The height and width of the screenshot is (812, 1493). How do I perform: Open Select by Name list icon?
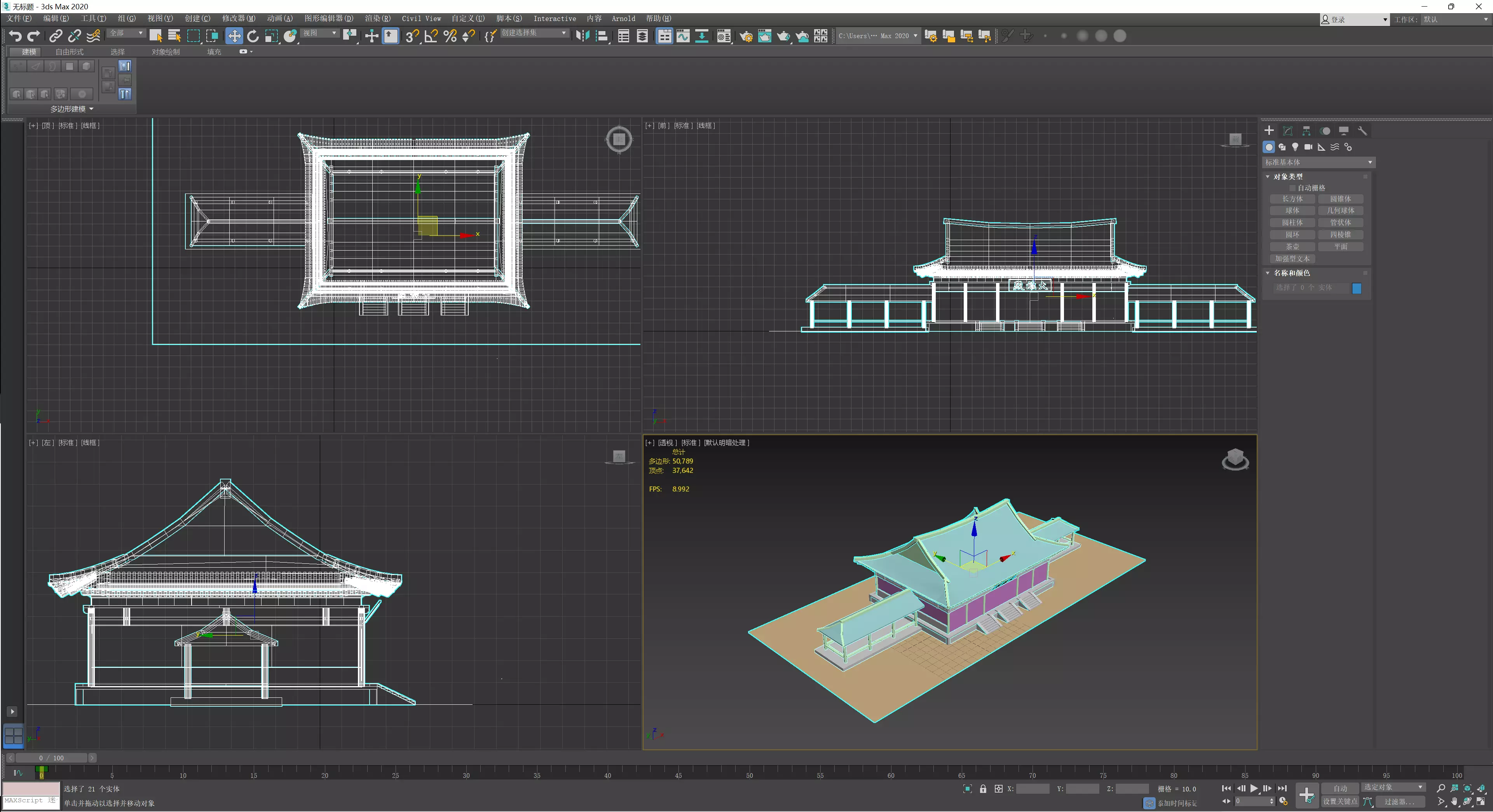(174, 36)
